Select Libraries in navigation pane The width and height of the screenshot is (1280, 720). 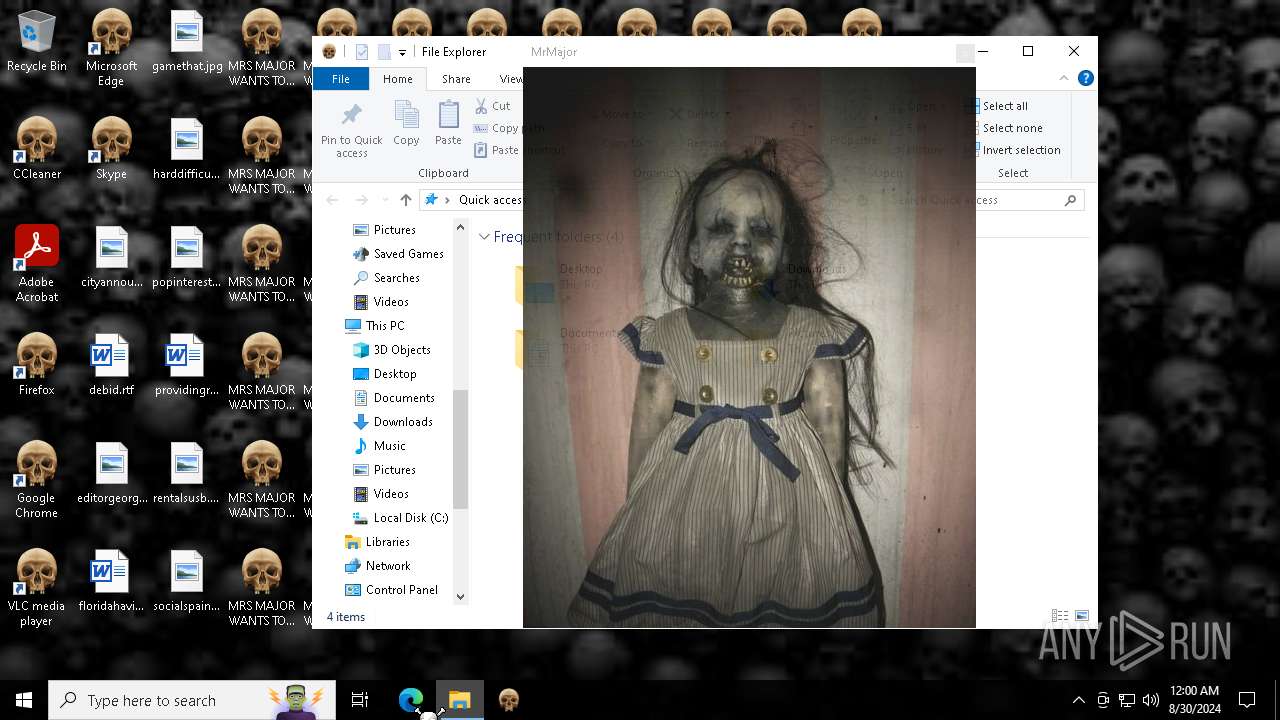pos(377,542)
